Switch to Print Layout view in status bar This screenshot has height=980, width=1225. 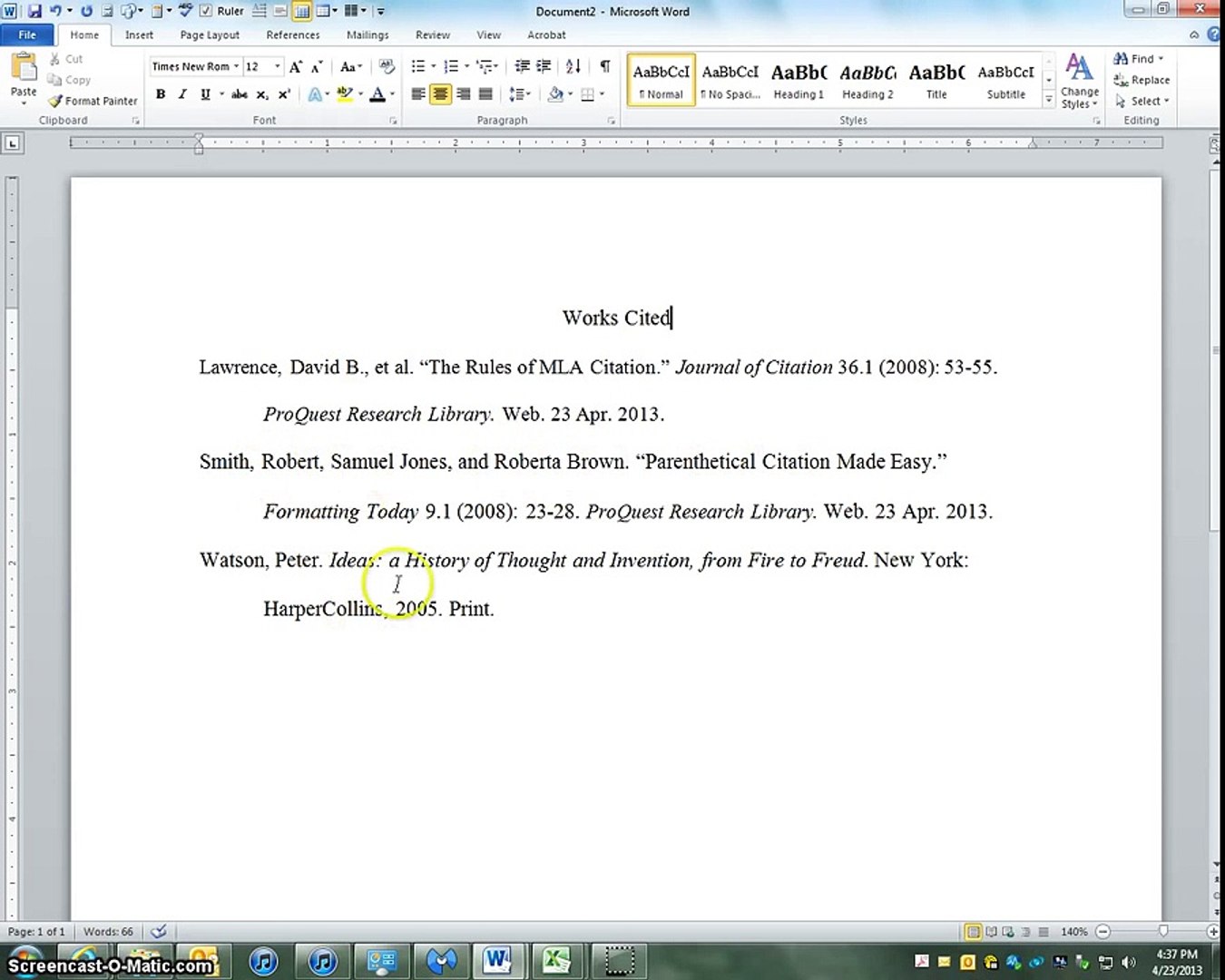pos(973,931)
